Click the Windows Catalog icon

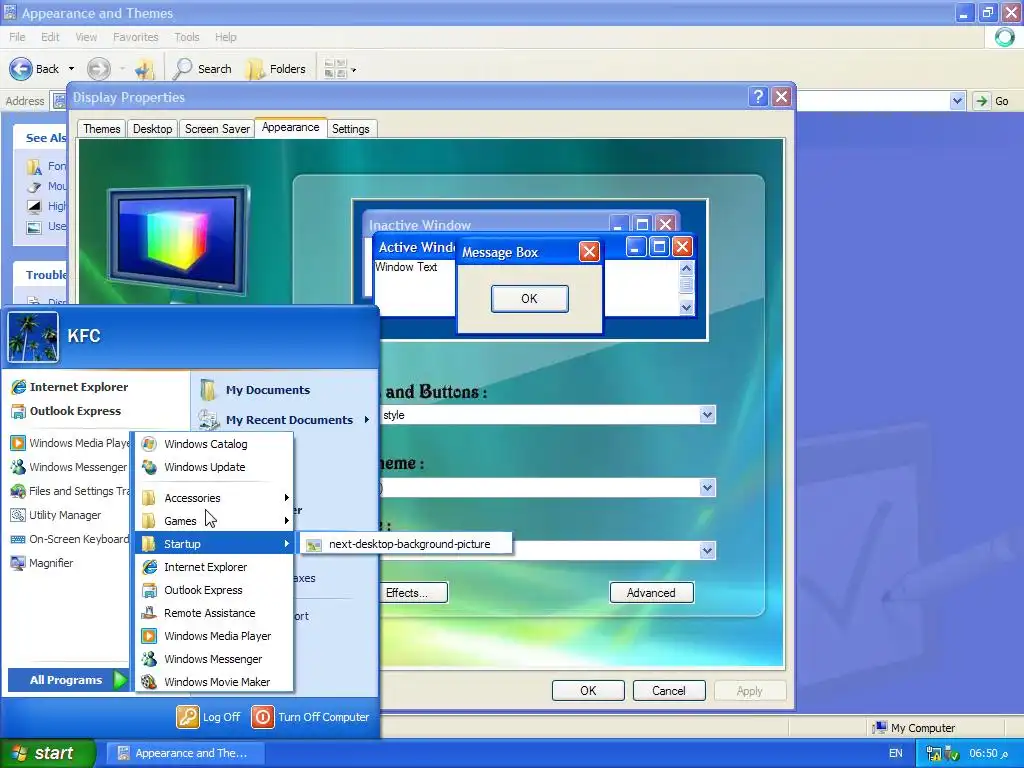(149, 444)
